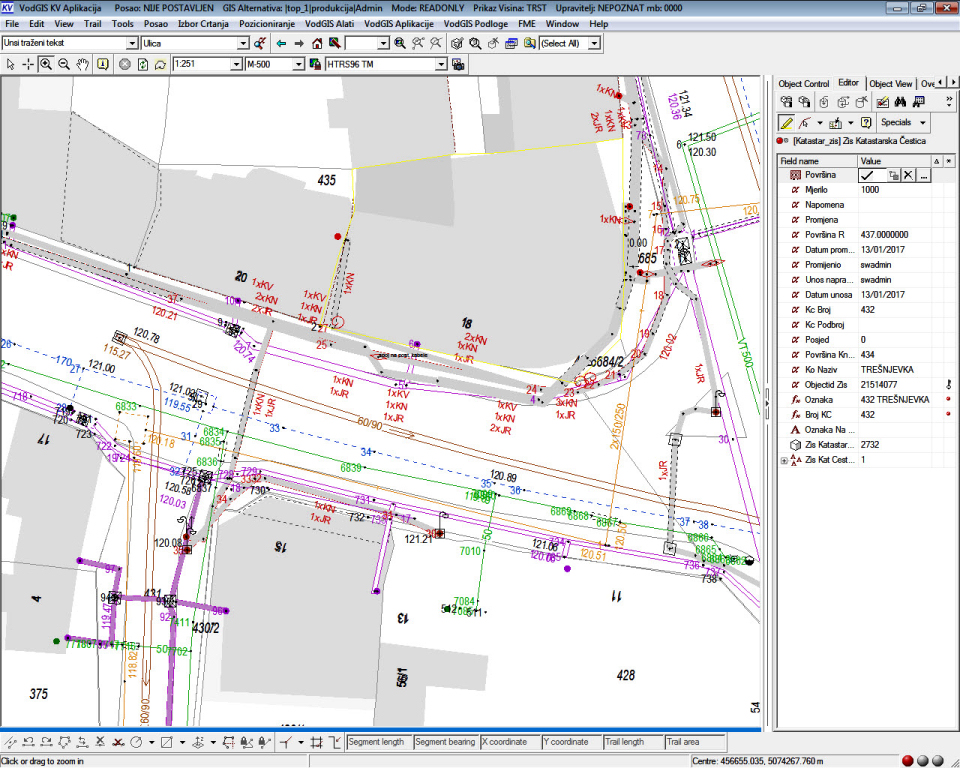Click the yellow pencil edit icon
Viewport: 960px width, 768px height.
(787, 122)
